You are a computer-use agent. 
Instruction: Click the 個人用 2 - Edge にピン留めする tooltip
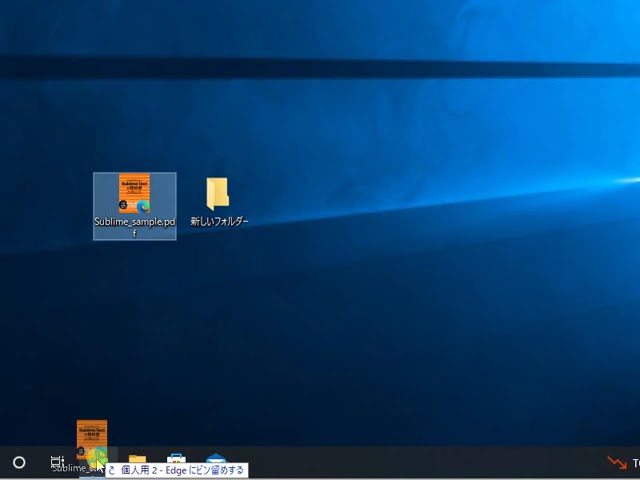pyautogui.click(x=181, y=470)
